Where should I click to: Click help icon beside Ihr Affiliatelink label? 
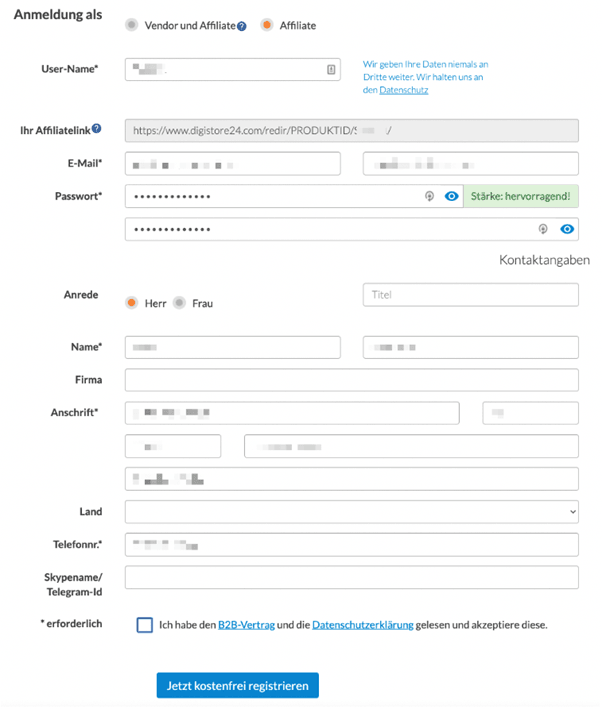pos(97,129)
